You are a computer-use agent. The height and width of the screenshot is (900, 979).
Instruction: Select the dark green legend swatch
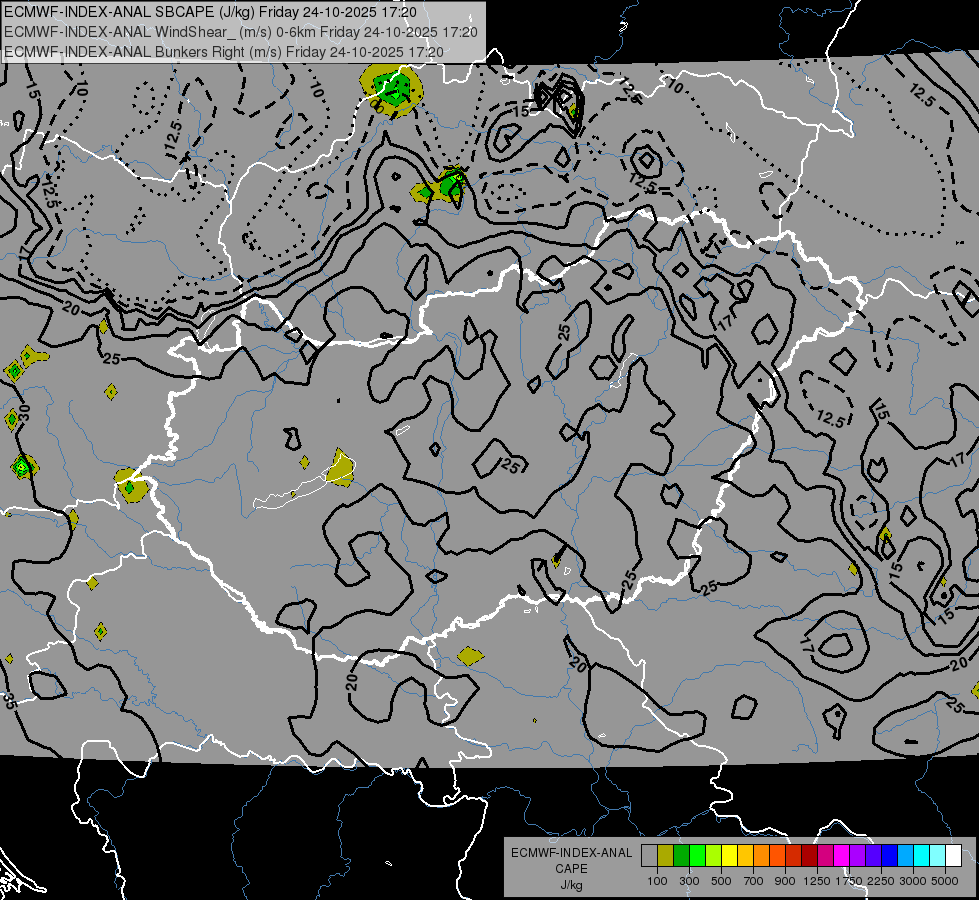coord(681,856)
